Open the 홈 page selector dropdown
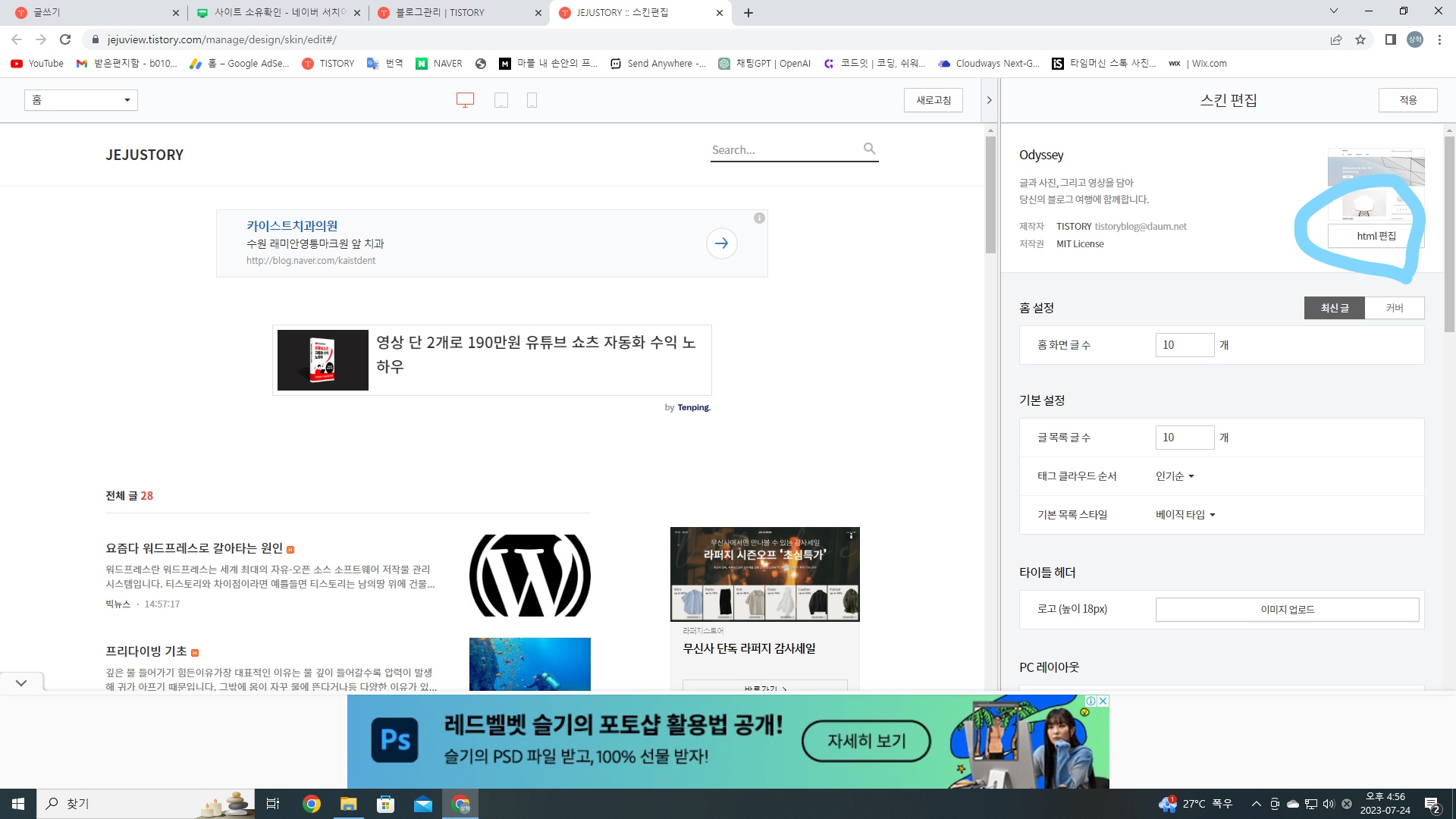The width and height of the screenshot is (1456, 819). (x=81, y=100)
